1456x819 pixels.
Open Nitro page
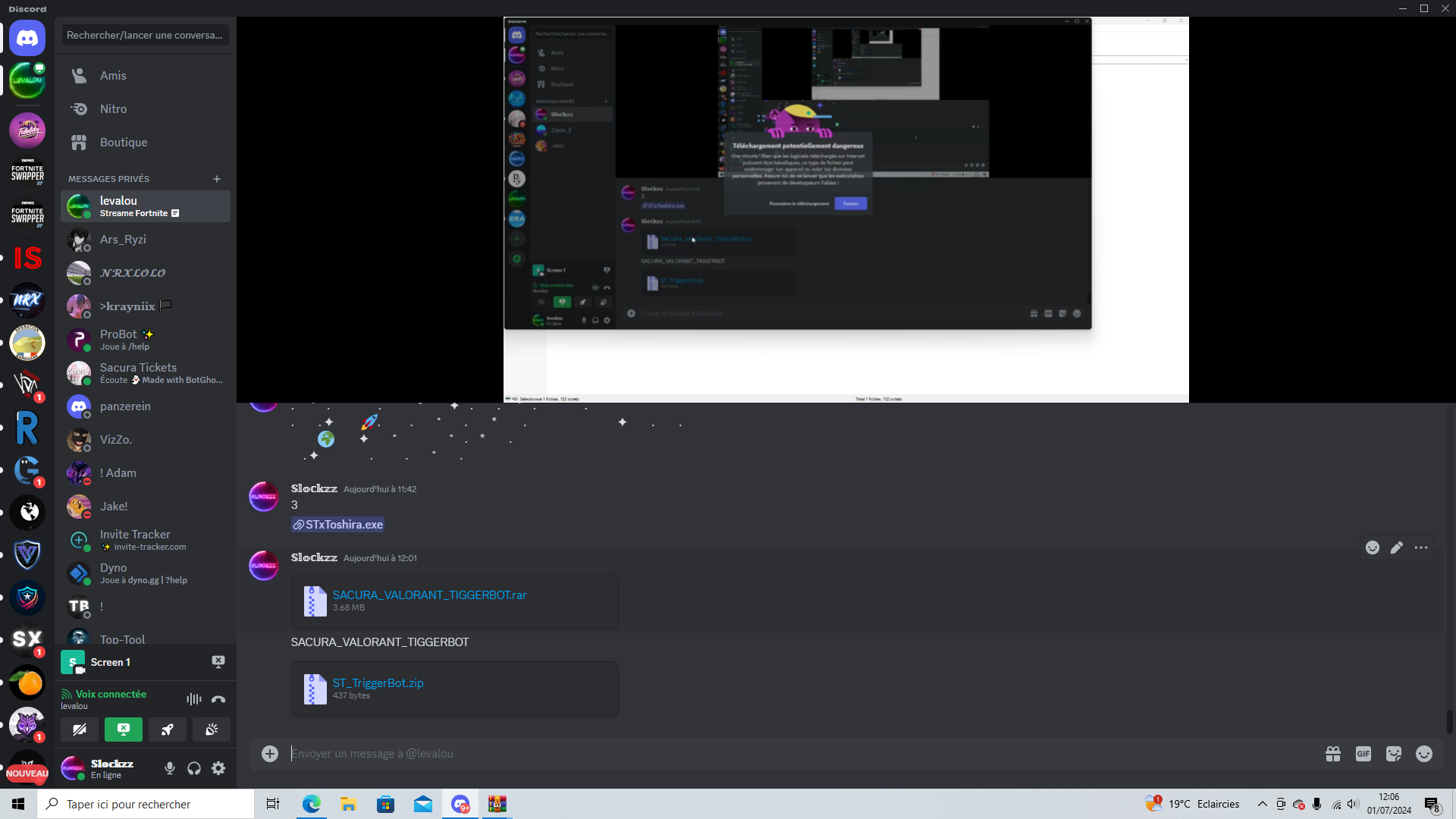click(146, 109)
